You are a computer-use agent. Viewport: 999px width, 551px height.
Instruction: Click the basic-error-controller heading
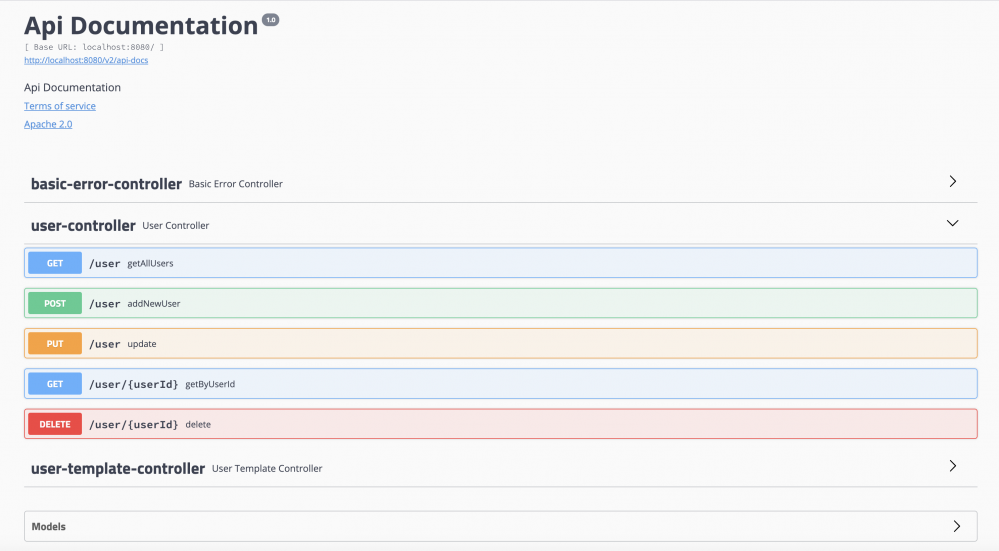pyautogui.click(x=106, y=184)
